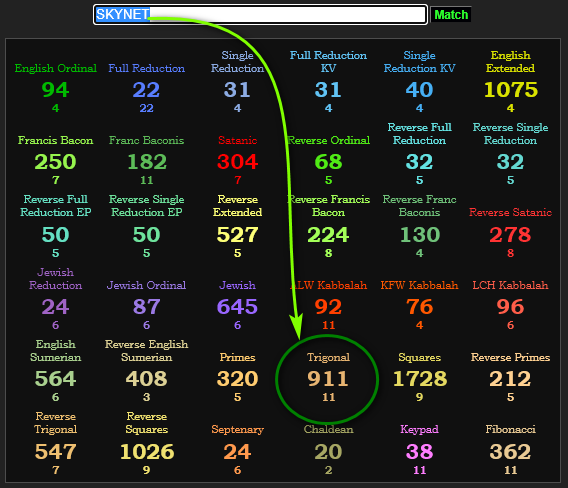Select the Keypad value 38
The height and width of the screenshot is (488, 568).
(419, 451)
